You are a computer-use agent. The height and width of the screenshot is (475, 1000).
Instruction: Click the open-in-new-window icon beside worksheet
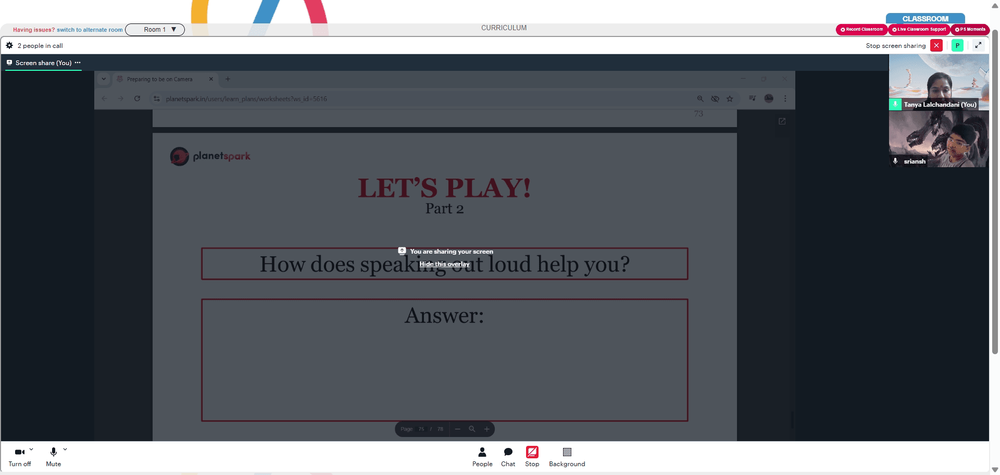pos(782,121)
